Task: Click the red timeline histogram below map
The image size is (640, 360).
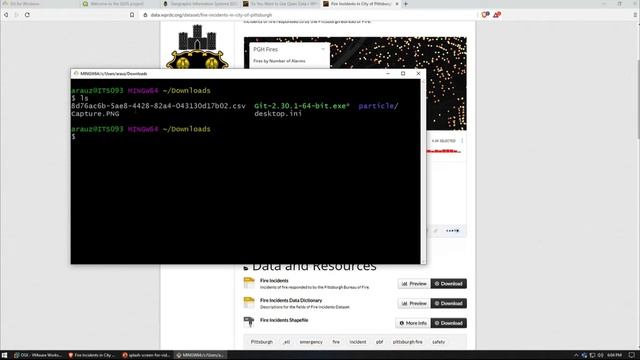Action: (x=443, y=151)
